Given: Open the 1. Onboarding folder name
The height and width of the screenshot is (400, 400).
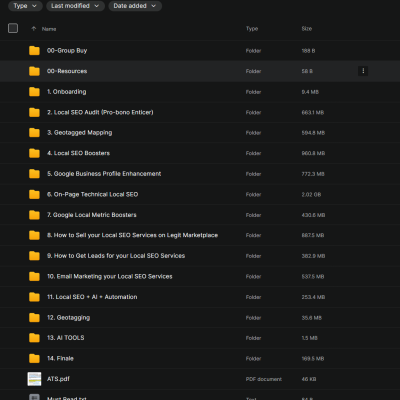Looking at the screenshot, I should [x=67, y=92].
